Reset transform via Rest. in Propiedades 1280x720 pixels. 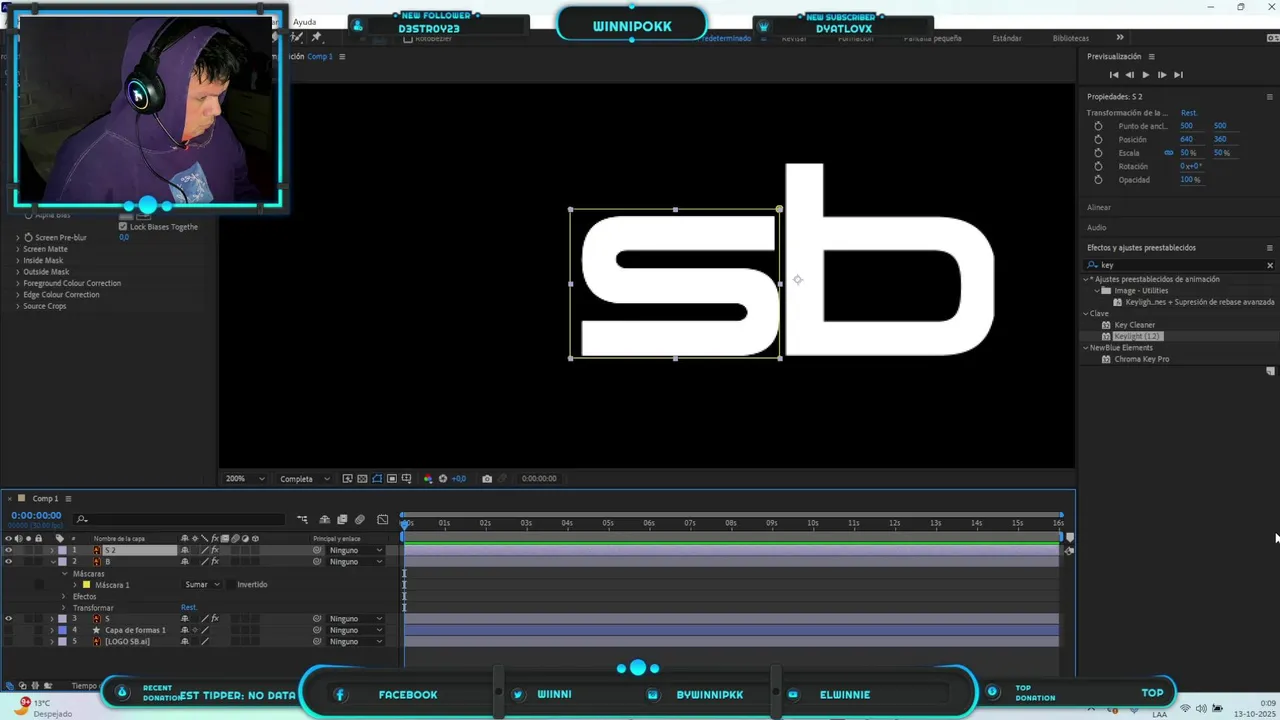[x=1189, y=113]
